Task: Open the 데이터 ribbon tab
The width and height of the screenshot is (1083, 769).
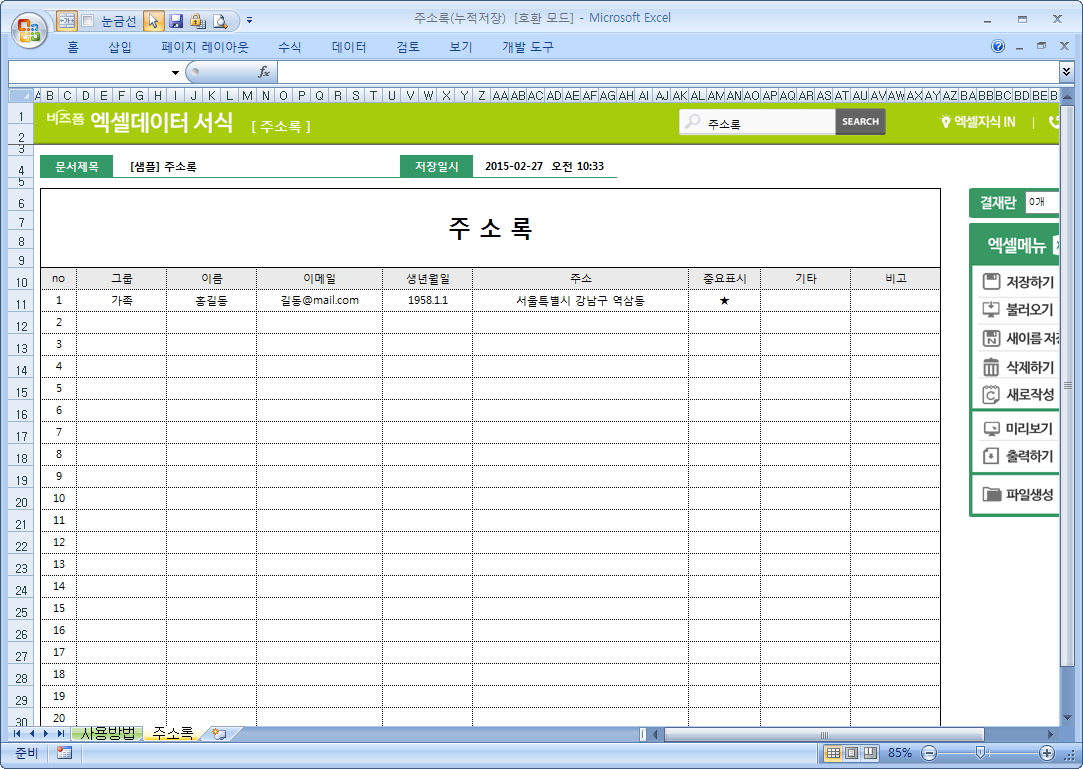Action: pos(349,47)
